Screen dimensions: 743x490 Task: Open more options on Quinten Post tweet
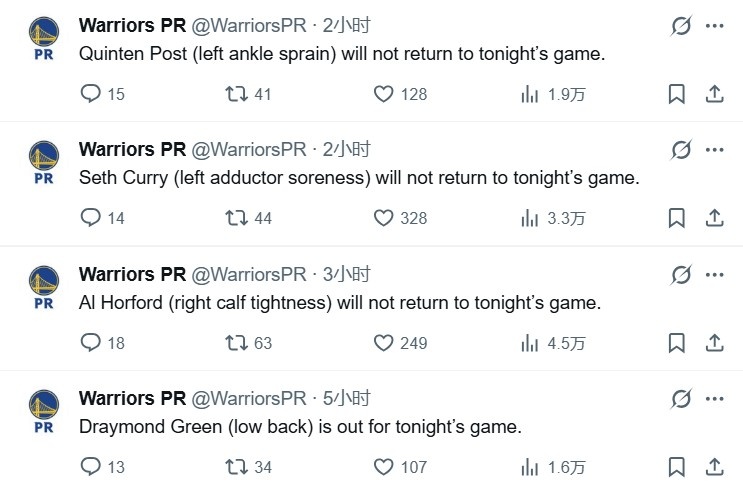tap(714, 25)
